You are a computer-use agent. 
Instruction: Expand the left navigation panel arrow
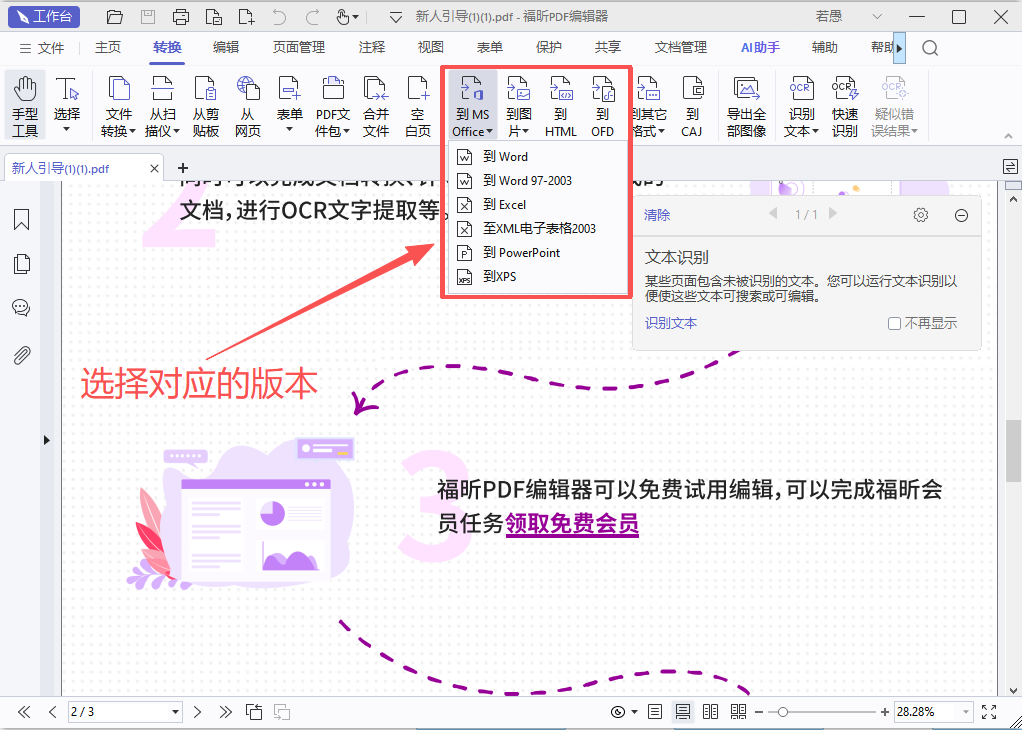click(47, 440)
